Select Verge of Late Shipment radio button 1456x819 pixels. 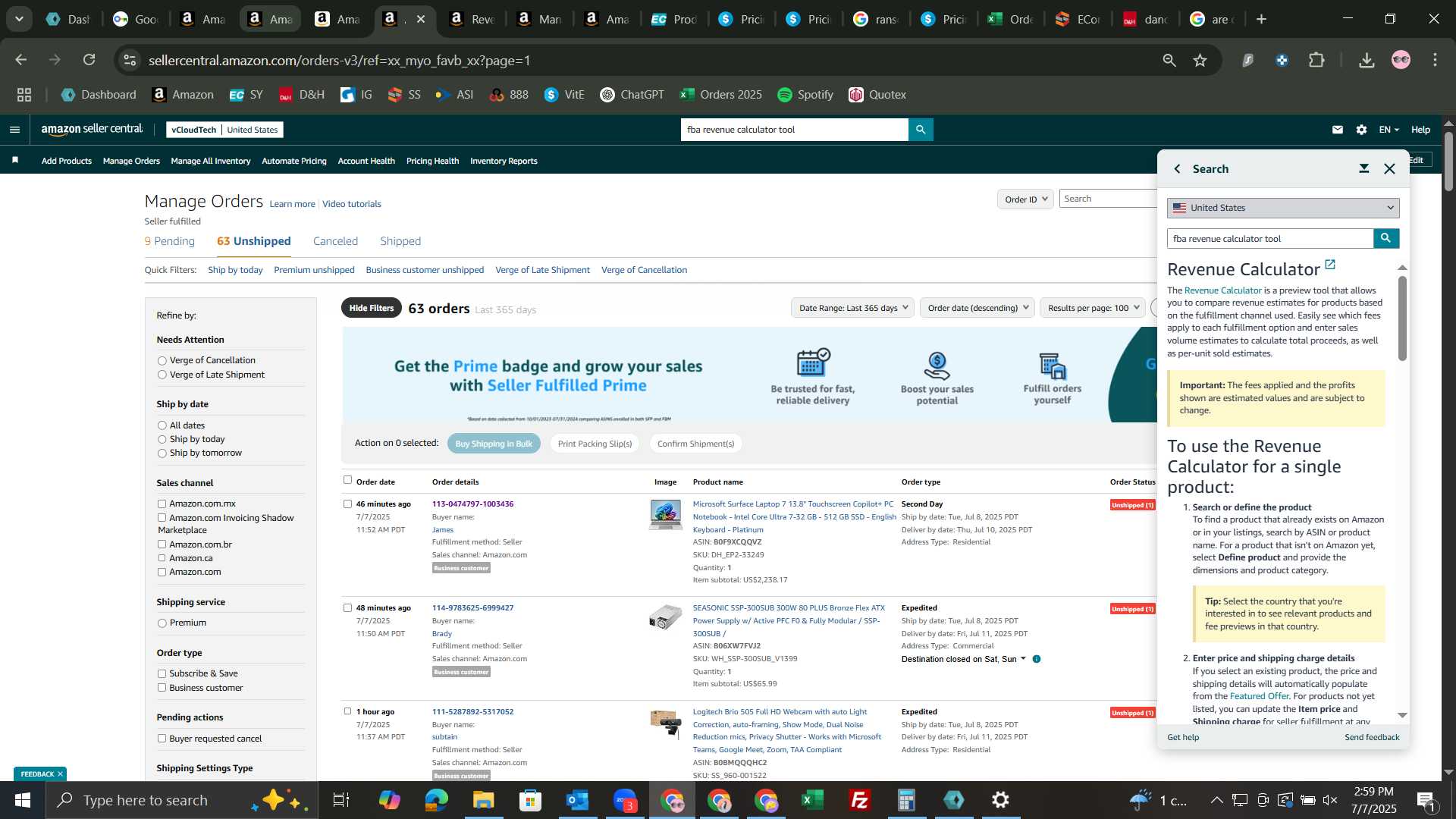click(x=162, y=375)
